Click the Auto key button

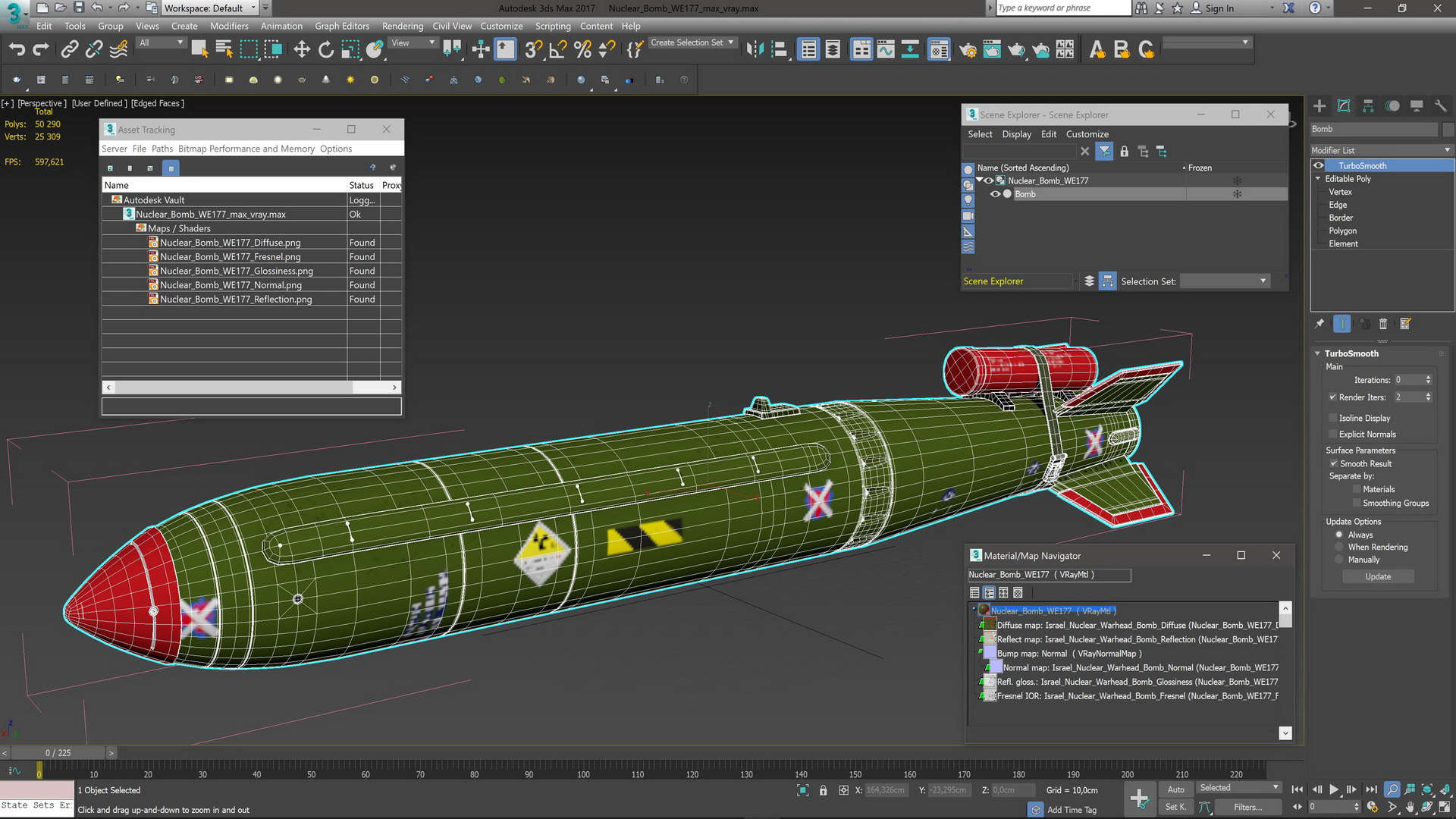[1175, 789]
